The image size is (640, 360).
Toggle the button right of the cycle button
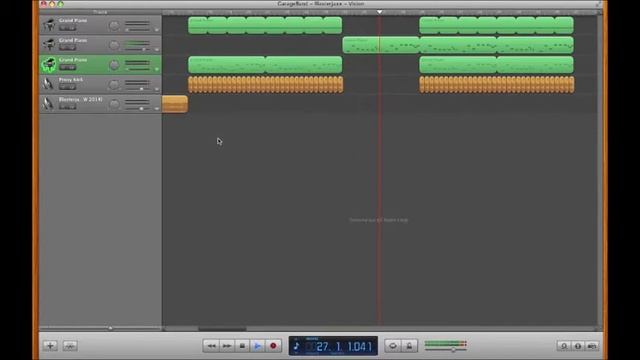(x=409, y=346)
